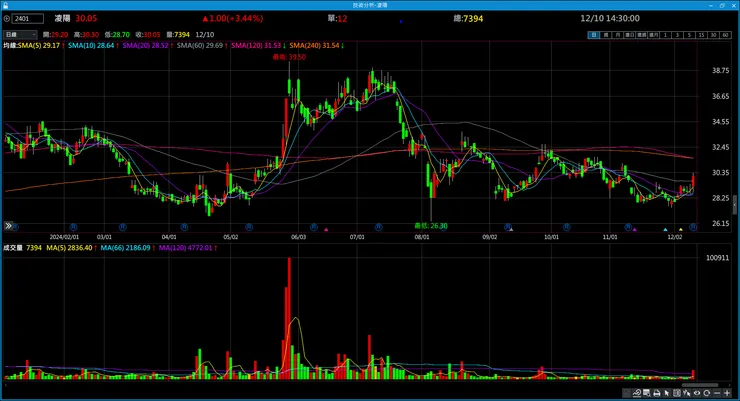This screenshot has width=740, height=401.
Task: Click the white triangle marker after 09/02
Action: (511, 230)
